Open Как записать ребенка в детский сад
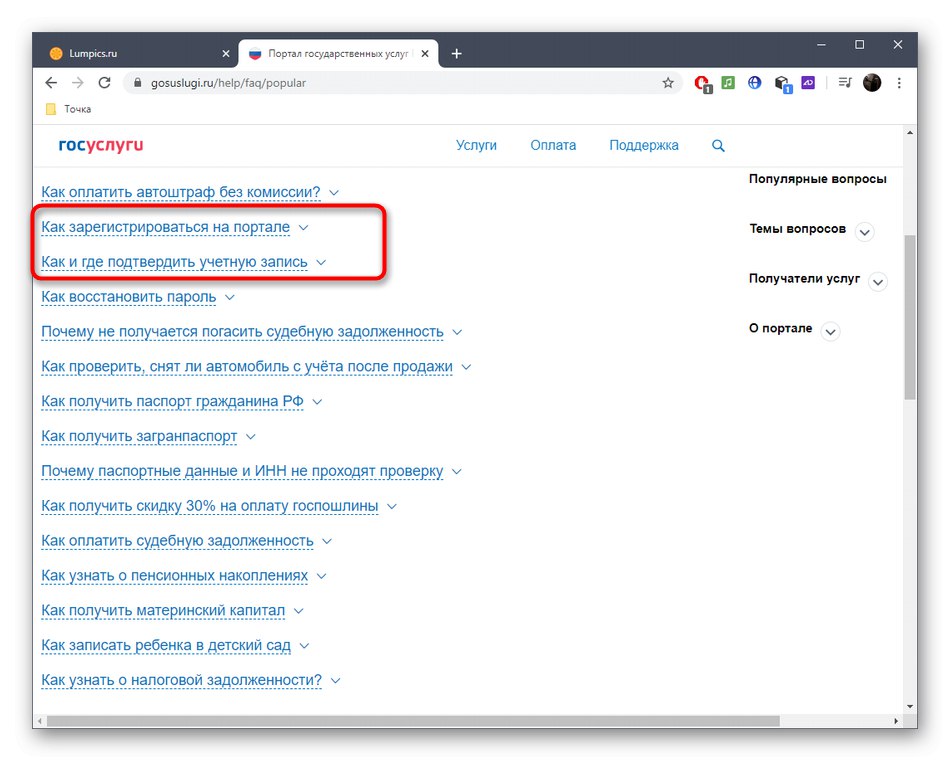 tap(166, 645)
